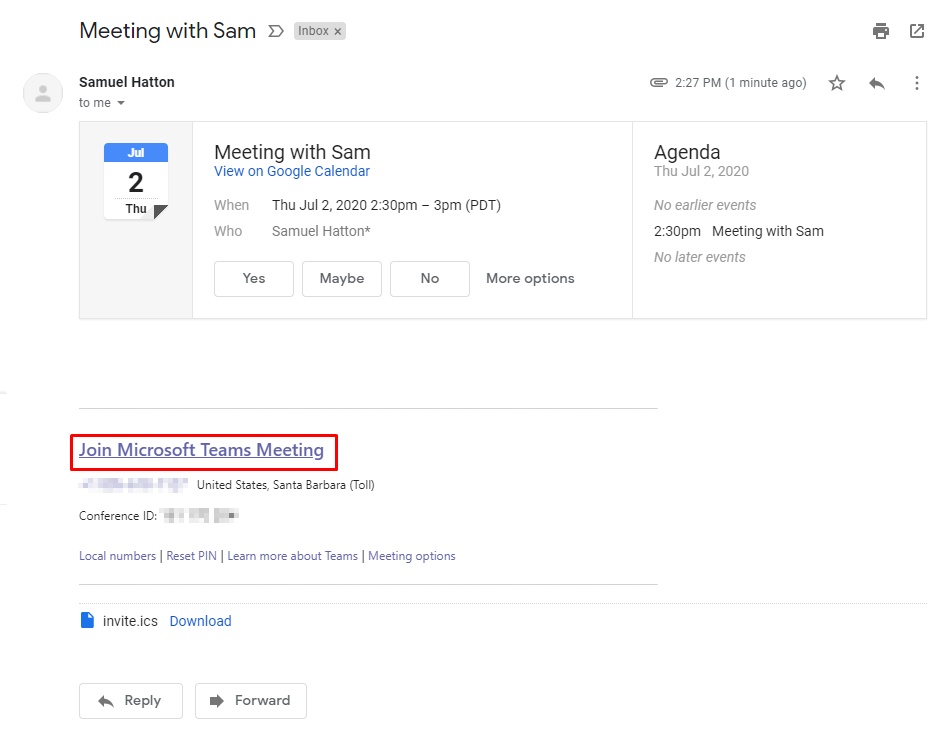Join the Microsoft Teams Meeting
943x742 pixels.
click(x=203, y=450)
